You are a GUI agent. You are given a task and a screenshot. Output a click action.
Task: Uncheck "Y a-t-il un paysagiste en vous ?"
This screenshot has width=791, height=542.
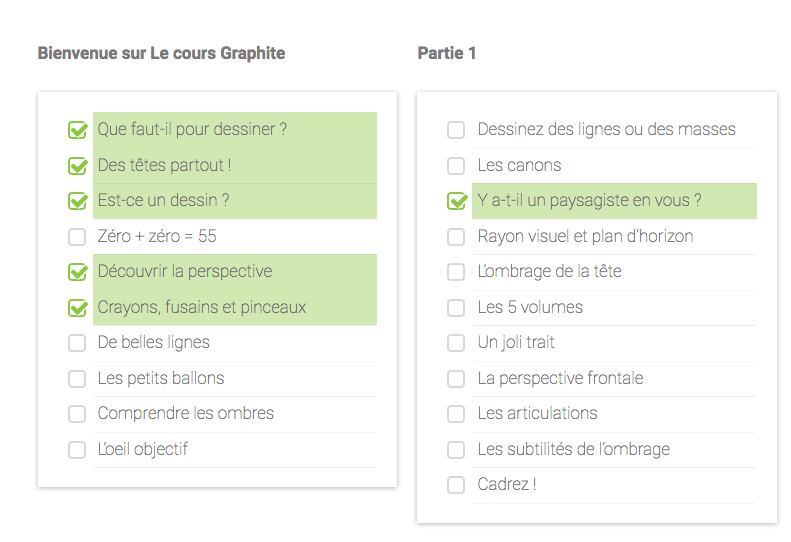point(456,201)
